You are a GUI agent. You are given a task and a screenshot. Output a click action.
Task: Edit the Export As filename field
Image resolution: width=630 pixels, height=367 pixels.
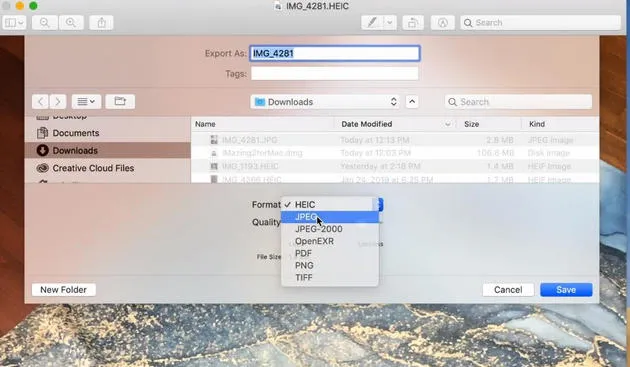(x=335, y=53)
